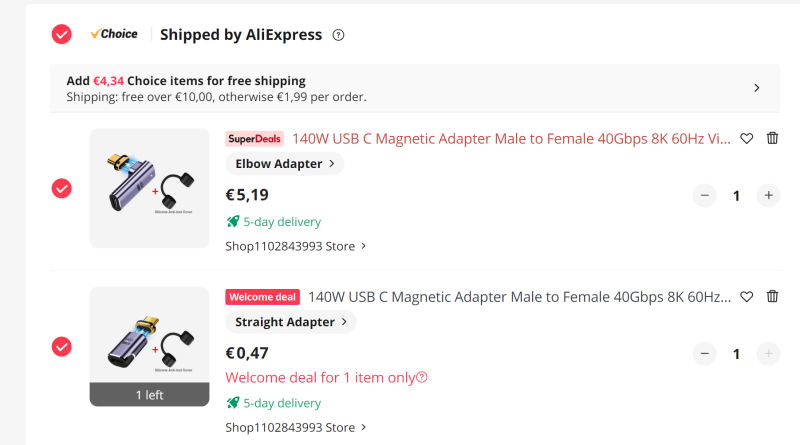
Task: Decrease Elbow Adapter quantity with minus icon
Action: 705,195
